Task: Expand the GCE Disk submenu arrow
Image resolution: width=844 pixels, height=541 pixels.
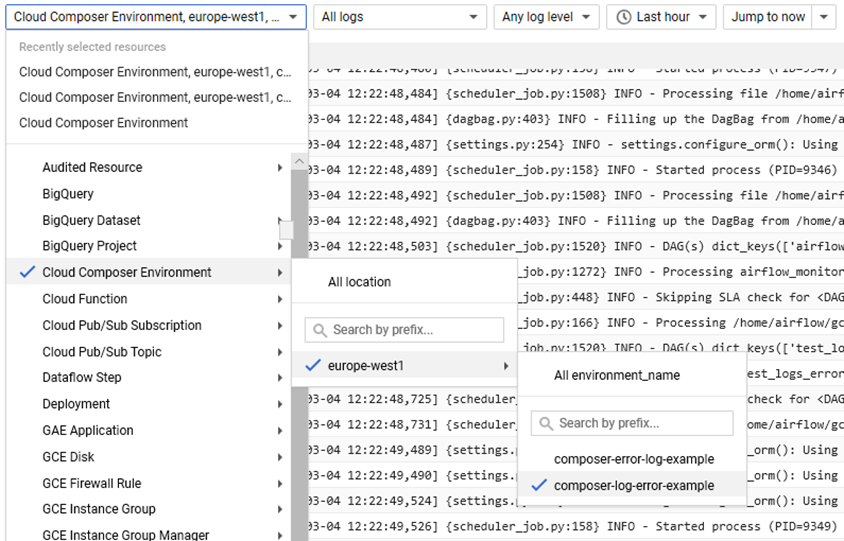Action: pos(280,456)
